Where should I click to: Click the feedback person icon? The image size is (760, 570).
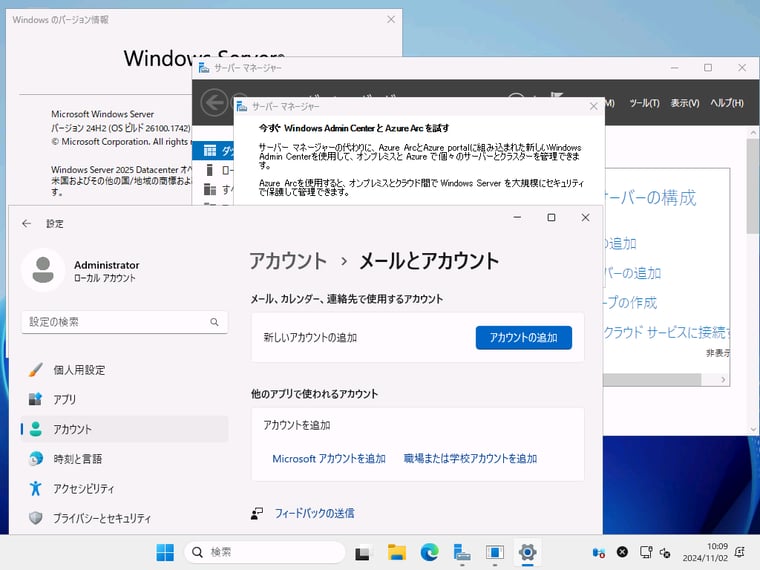point(257,513)
